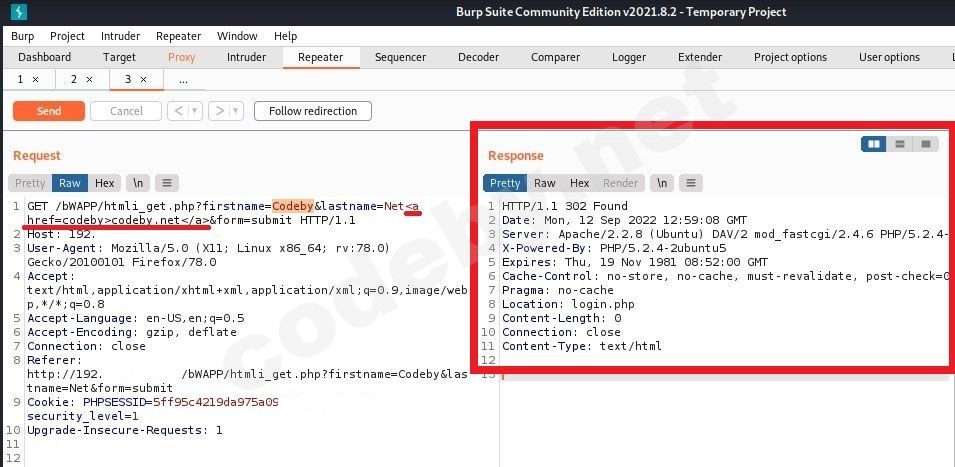Click 'Upgrade-Insecure-Requests: 1' header line

(125, 430)
